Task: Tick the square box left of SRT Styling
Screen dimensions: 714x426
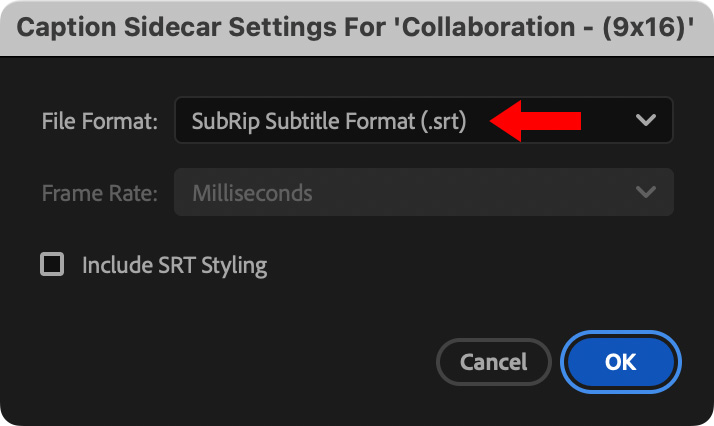Action: click(51, 265)
